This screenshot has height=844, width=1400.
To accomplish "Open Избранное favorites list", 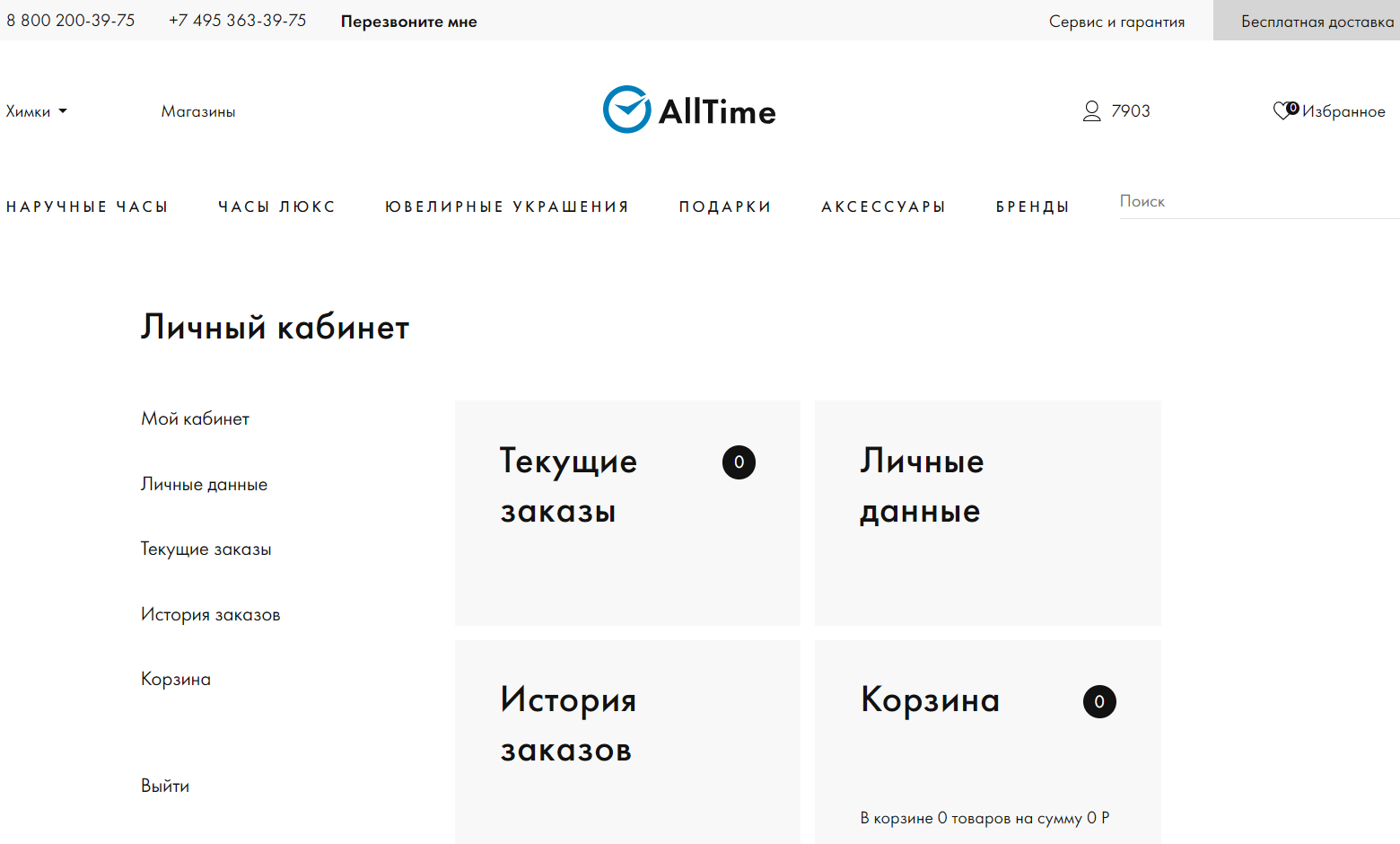I will tap(1343, 111).
